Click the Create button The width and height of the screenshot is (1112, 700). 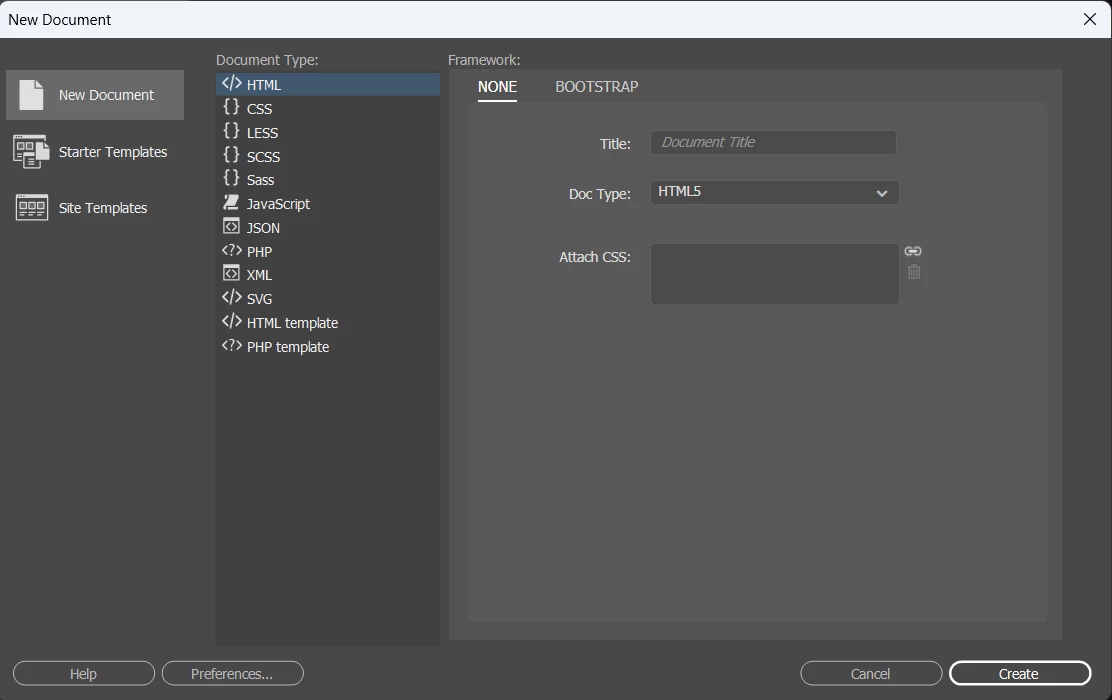coord(1020,674)
